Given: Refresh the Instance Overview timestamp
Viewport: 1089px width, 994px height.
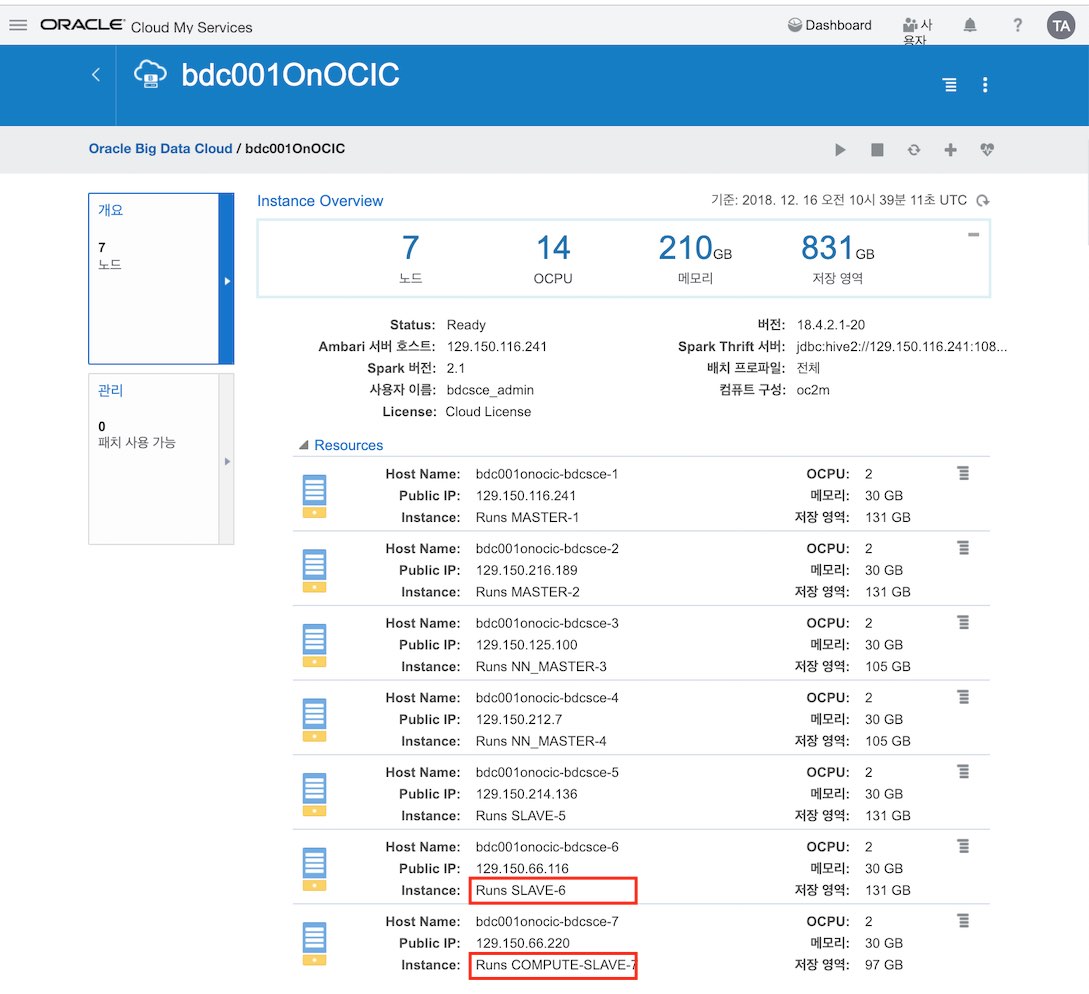Looking at the screenshot, I should (983, 201).
